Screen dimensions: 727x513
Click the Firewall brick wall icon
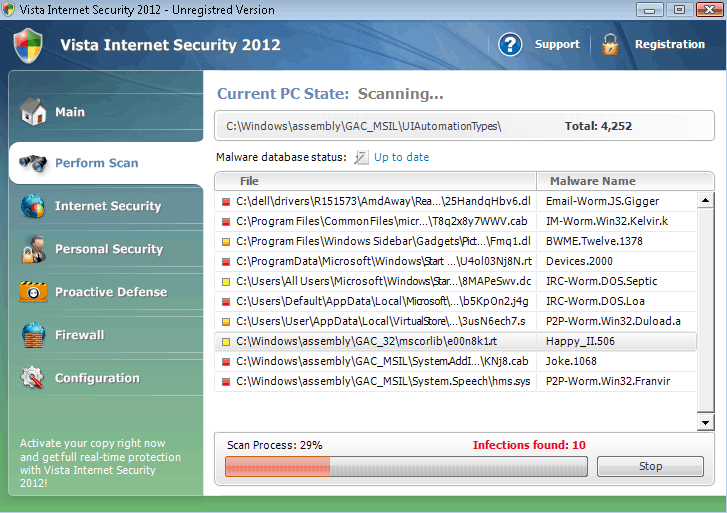click(33, 335)
